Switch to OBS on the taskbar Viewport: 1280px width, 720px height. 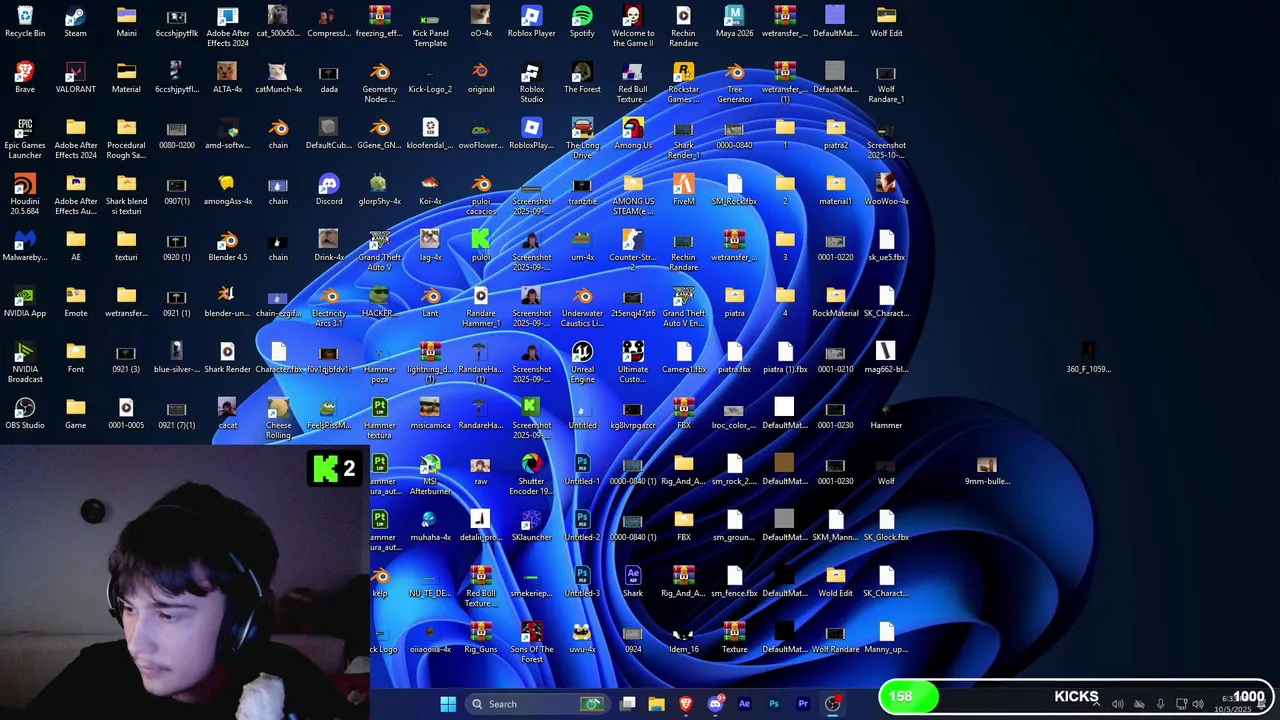click(x=832, y=704)
